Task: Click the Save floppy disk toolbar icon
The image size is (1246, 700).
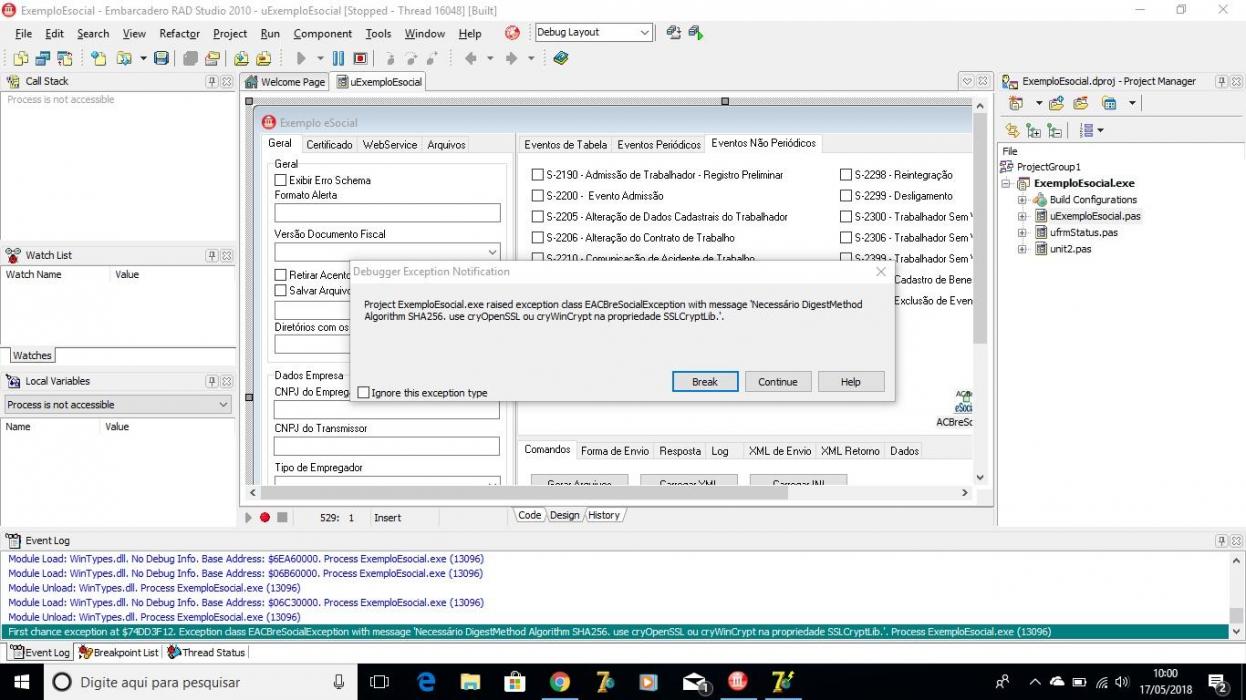Action: click(x=161, y=59)
